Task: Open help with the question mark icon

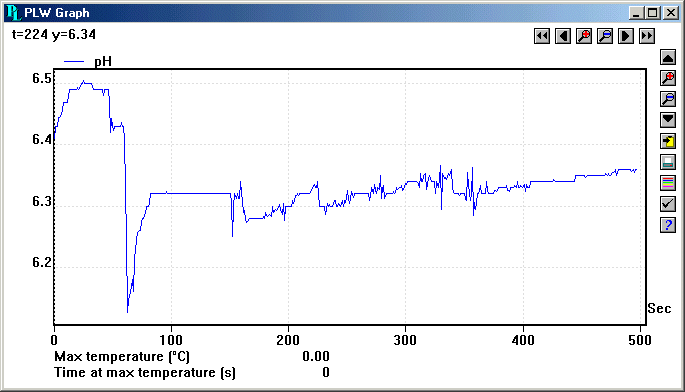Action: pyautogui.click(x=668, y=225)
